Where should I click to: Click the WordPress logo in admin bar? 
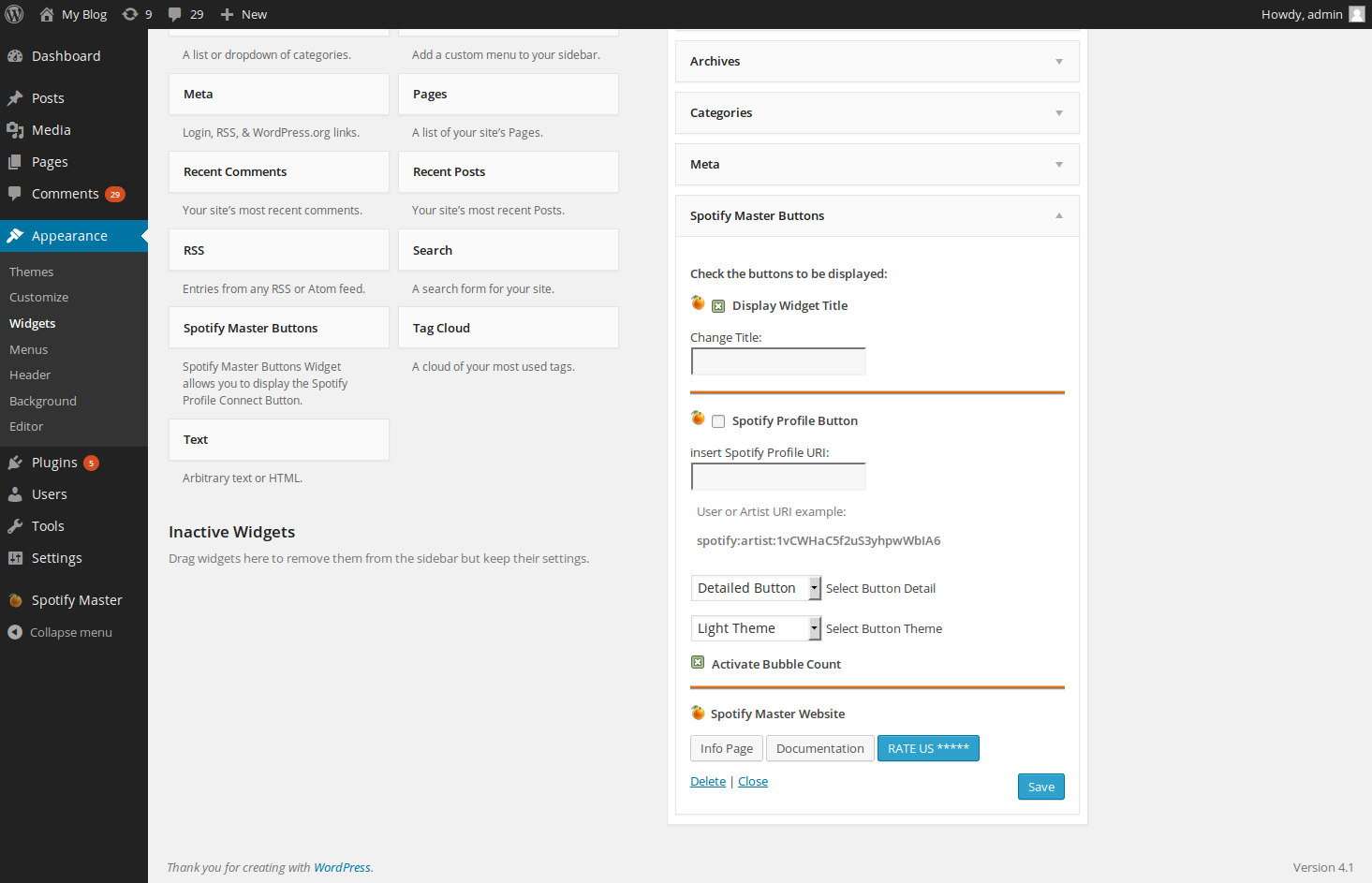(14, 14)
